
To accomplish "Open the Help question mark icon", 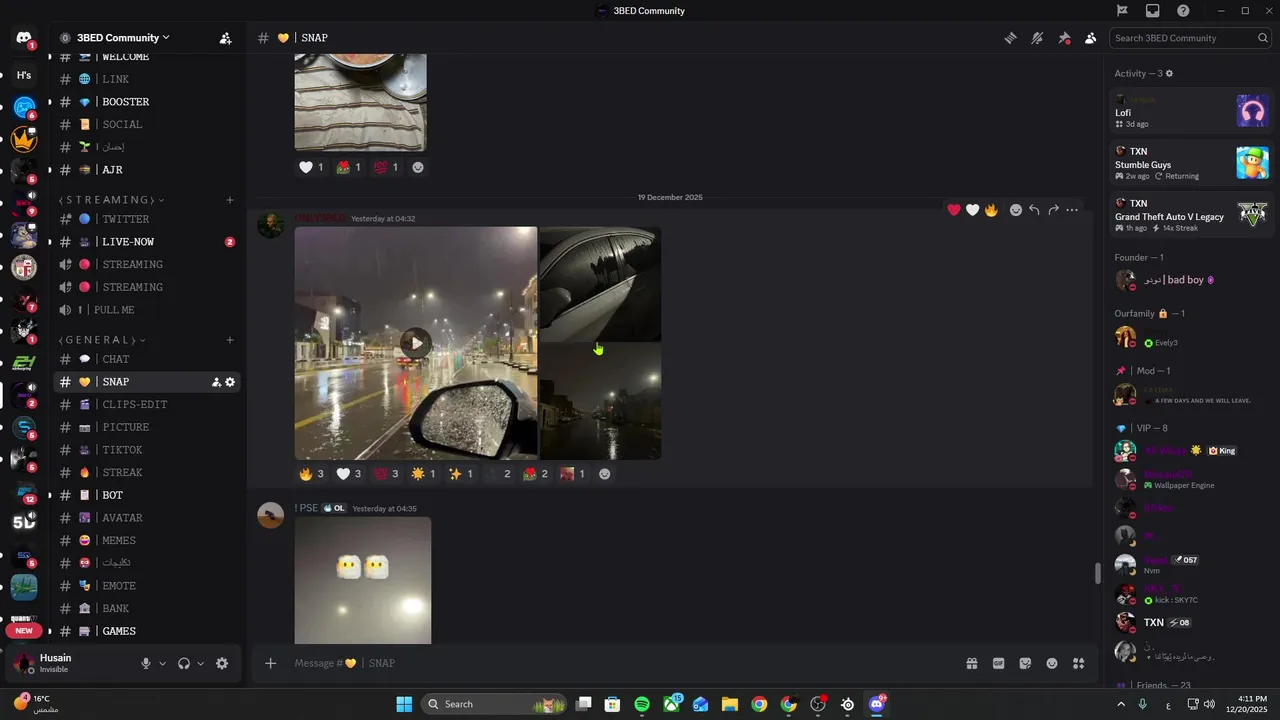I will 1184,11.
